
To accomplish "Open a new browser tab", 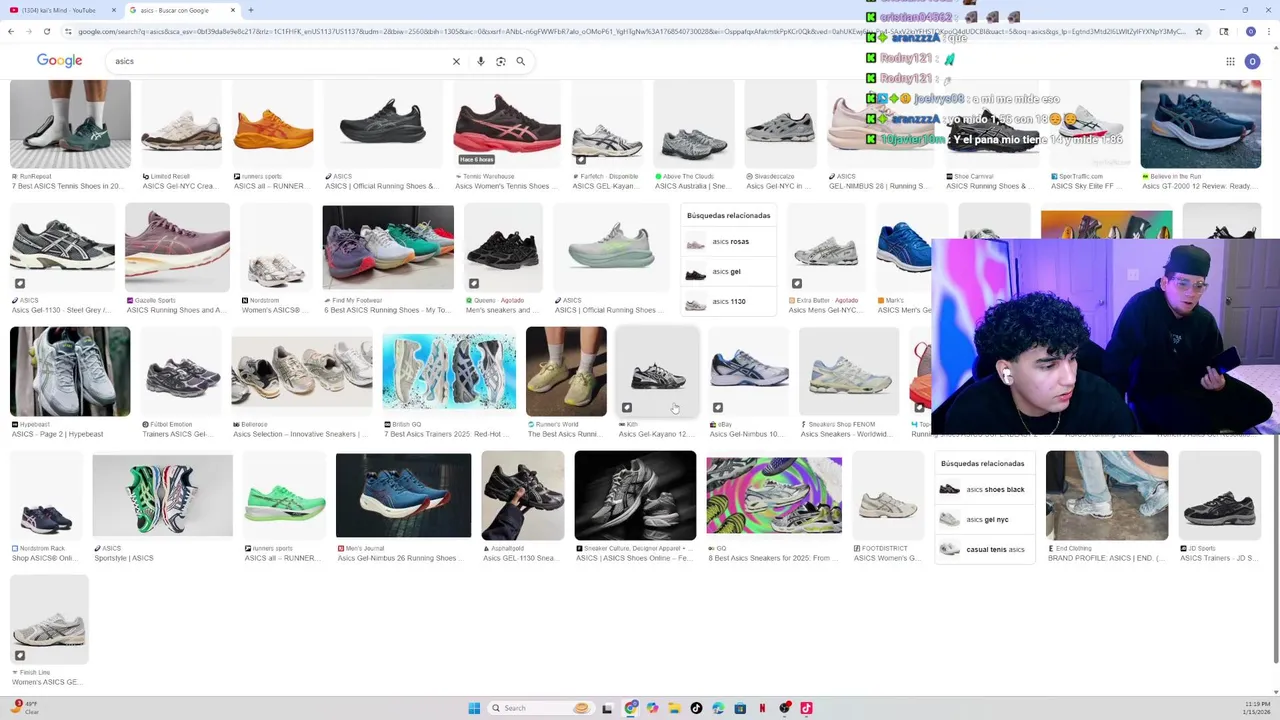I will point(250,10).
